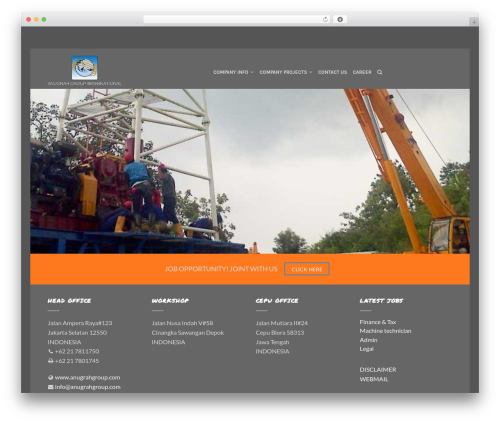Open the Company Projects menu
Image resolution: width=500 pixels, height=423 pixels.
[x=283, y=72]
